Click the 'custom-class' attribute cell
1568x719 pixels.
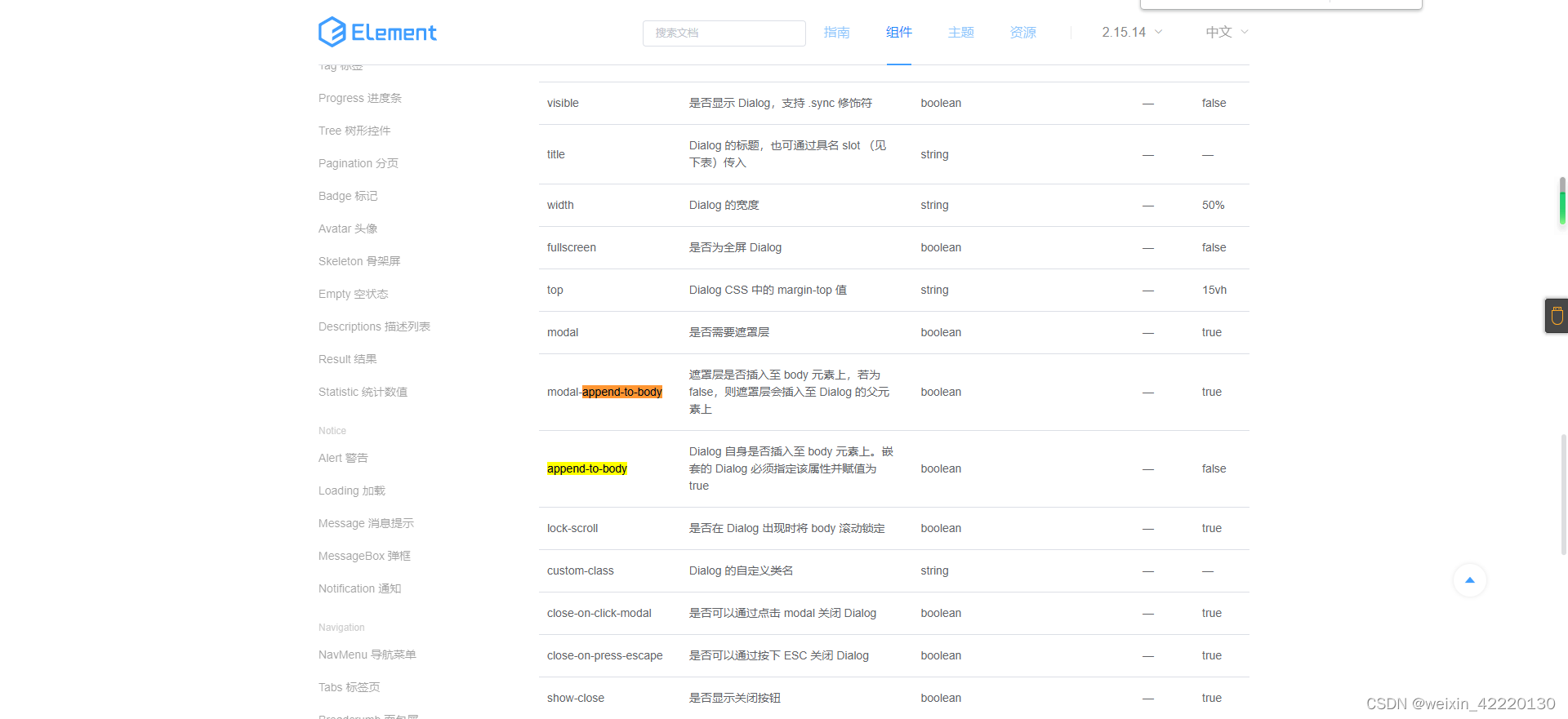581,570
